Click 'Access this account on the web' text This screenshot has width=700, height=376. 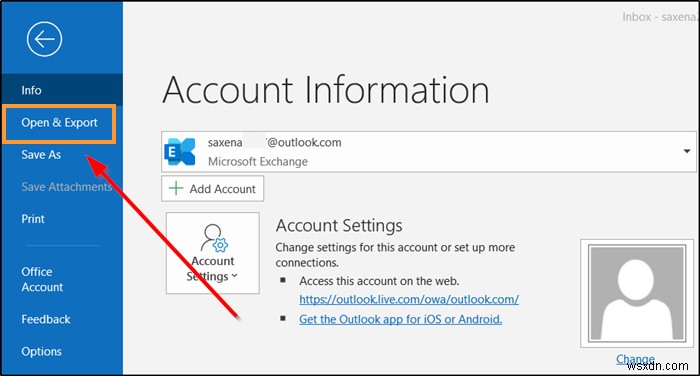coord(379,281)
